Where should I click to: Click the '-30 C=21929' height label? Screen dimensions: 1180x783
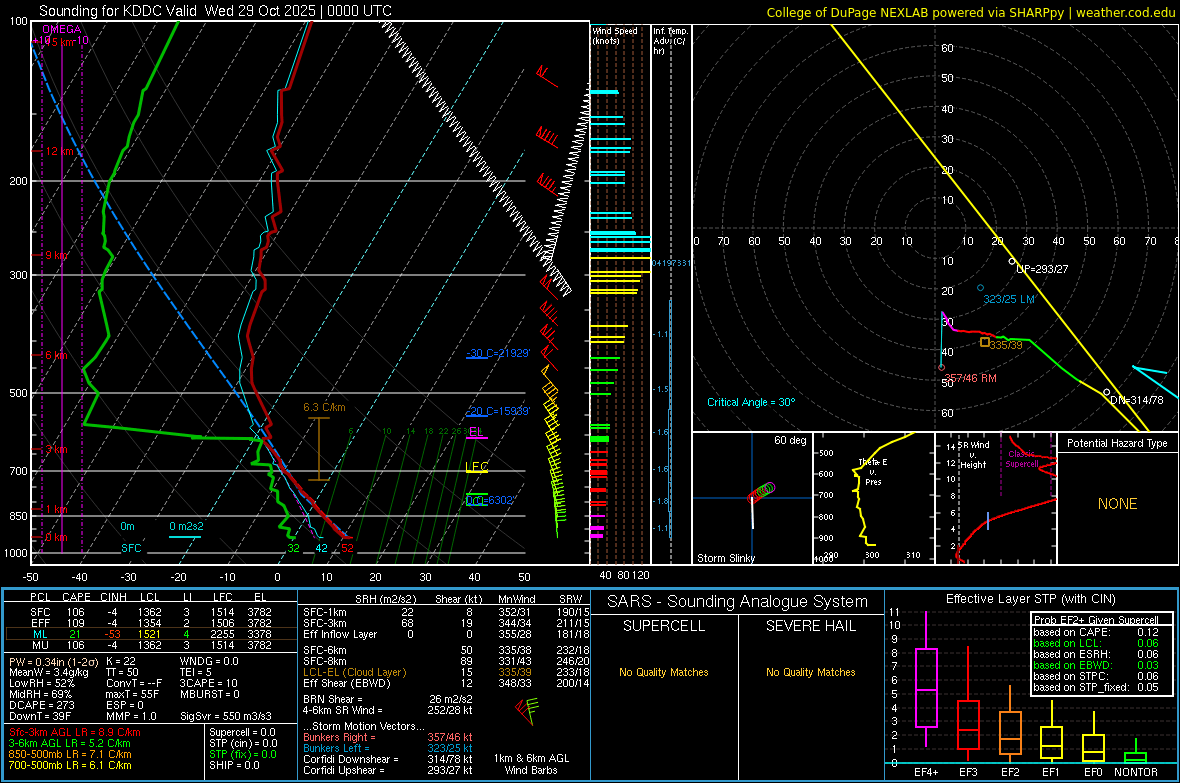(x=498, y=353)
